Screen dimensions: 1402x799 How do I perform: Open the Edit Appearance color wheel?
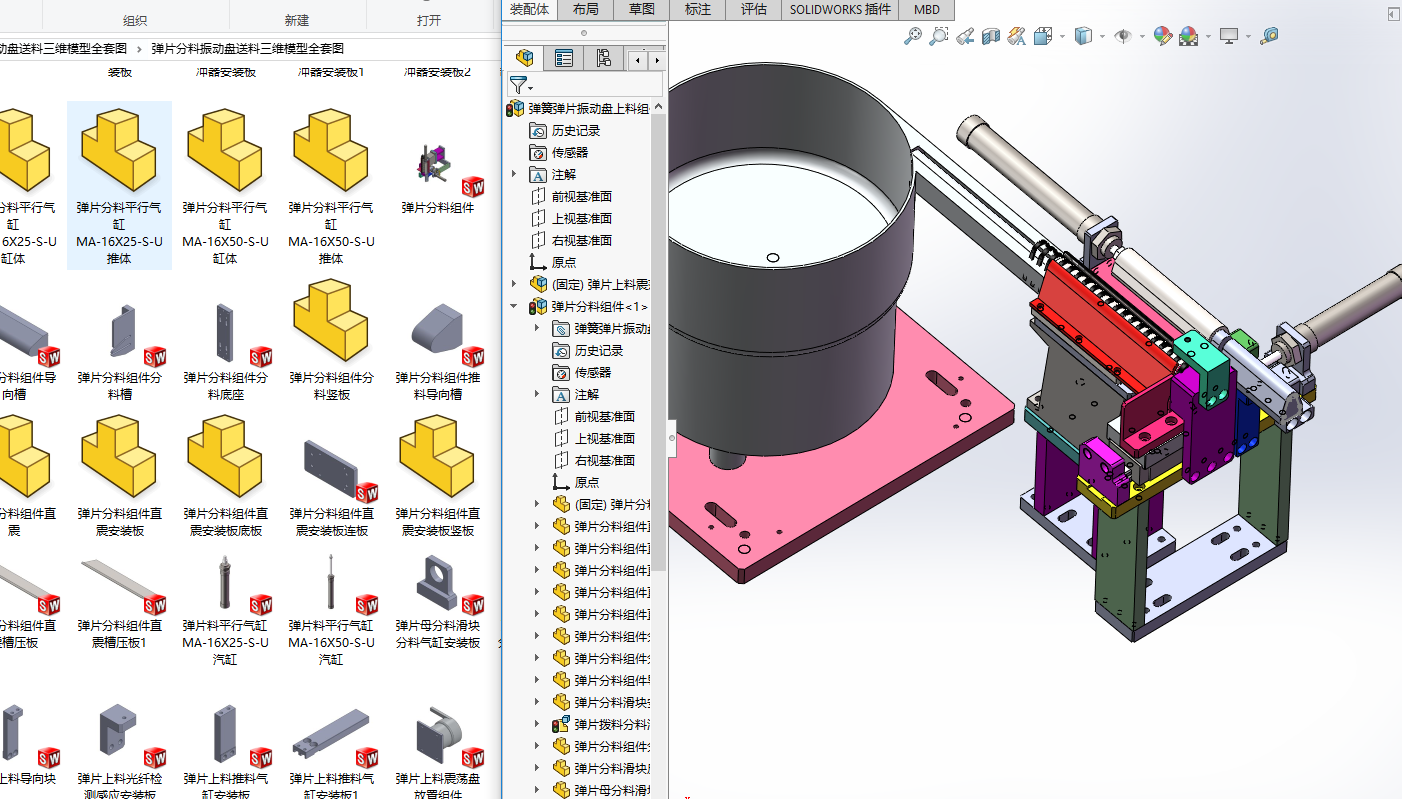pos(1162,37)
